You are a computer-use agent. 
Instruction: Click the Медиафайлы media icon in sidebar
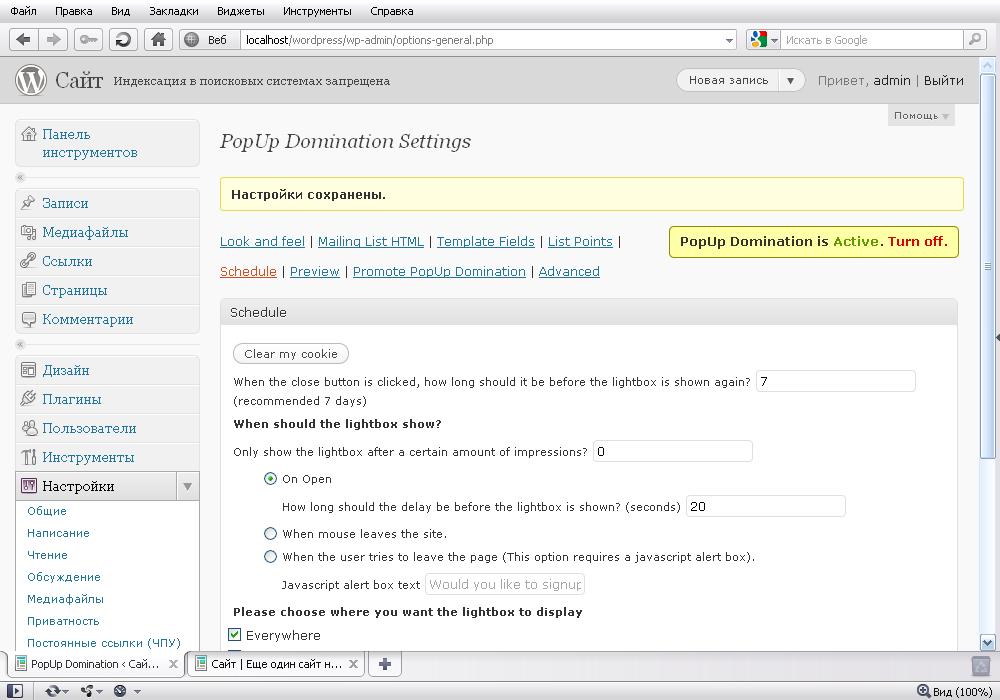pos(28,232)
